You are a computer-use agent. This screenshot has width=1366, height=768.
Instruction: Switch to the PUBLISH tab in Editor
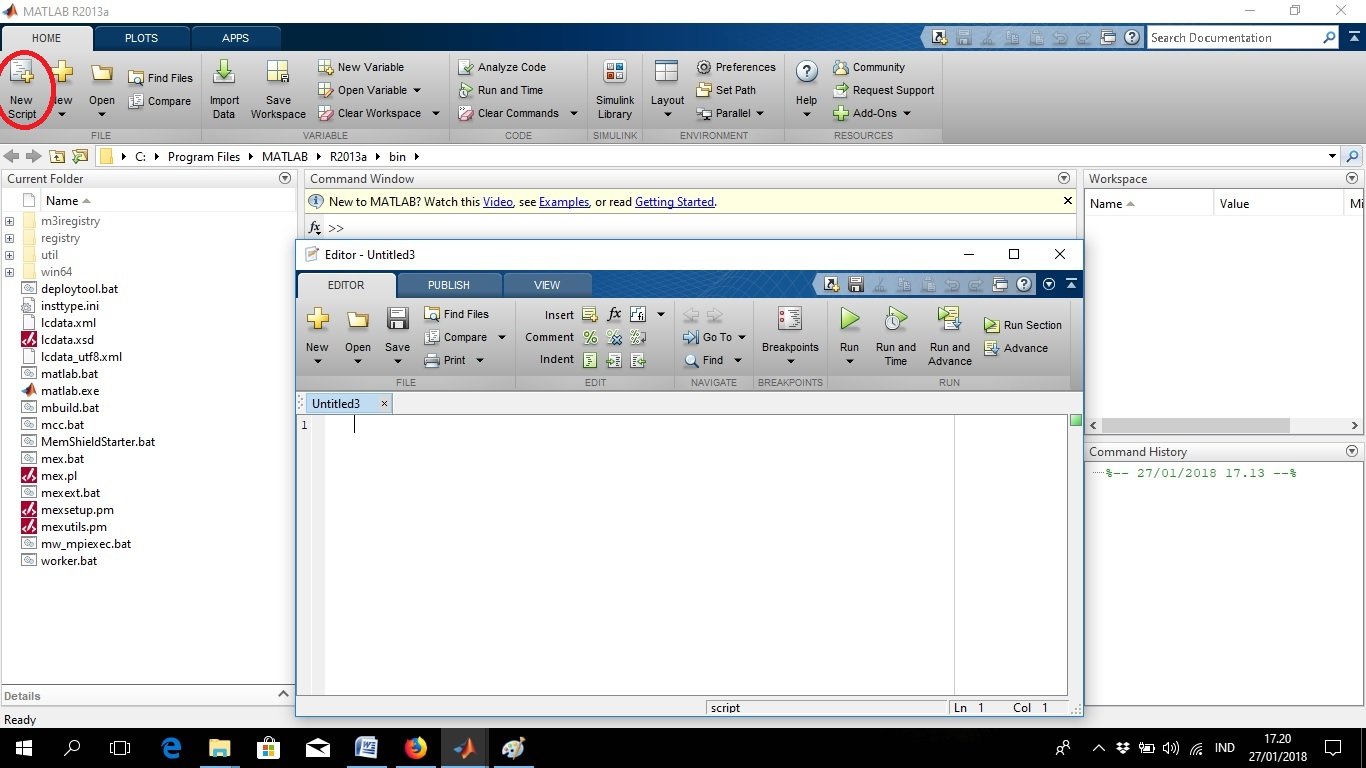448,285
